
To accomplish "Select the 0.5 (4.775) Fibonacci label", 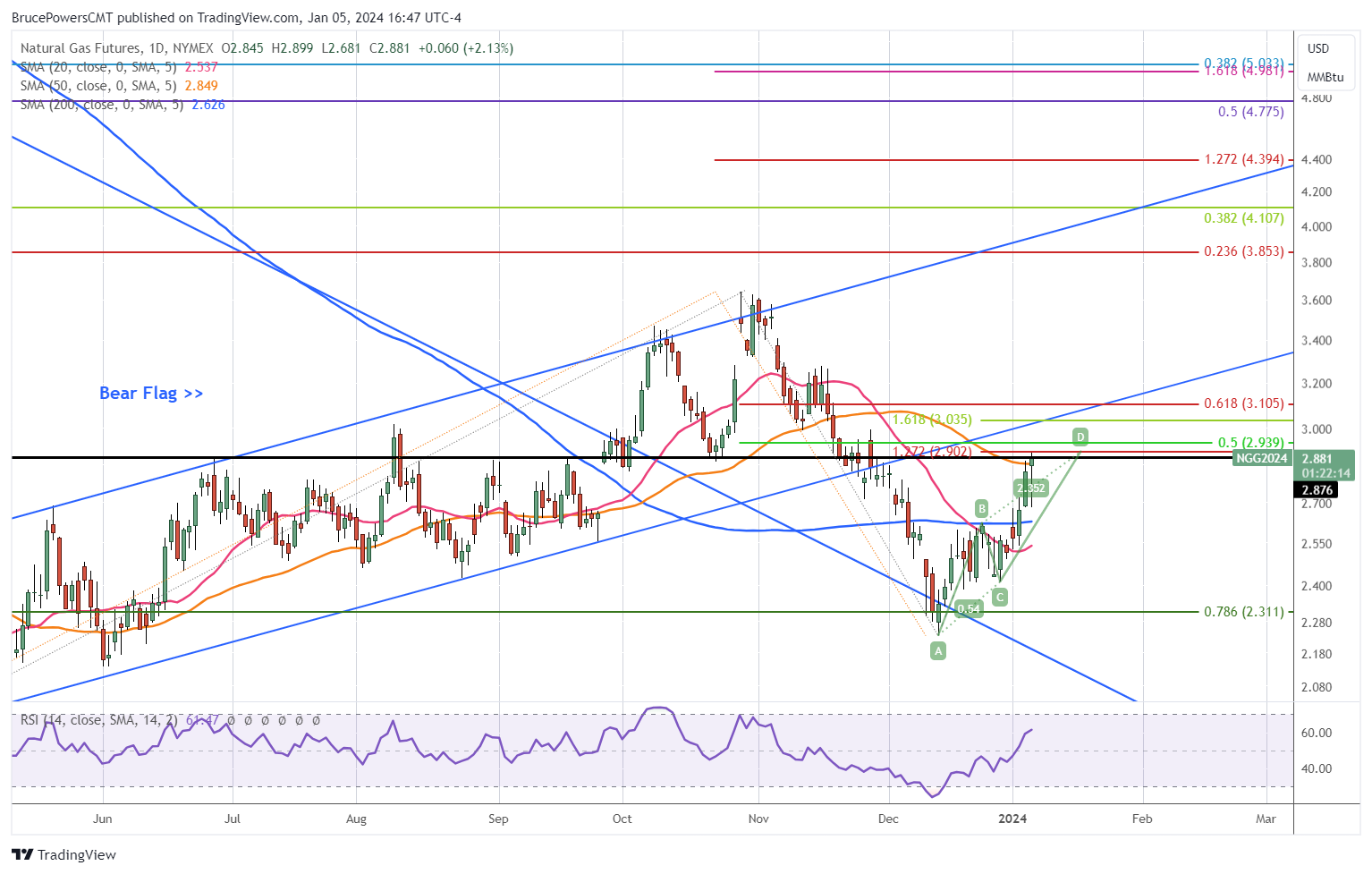I will point(1250,112).
